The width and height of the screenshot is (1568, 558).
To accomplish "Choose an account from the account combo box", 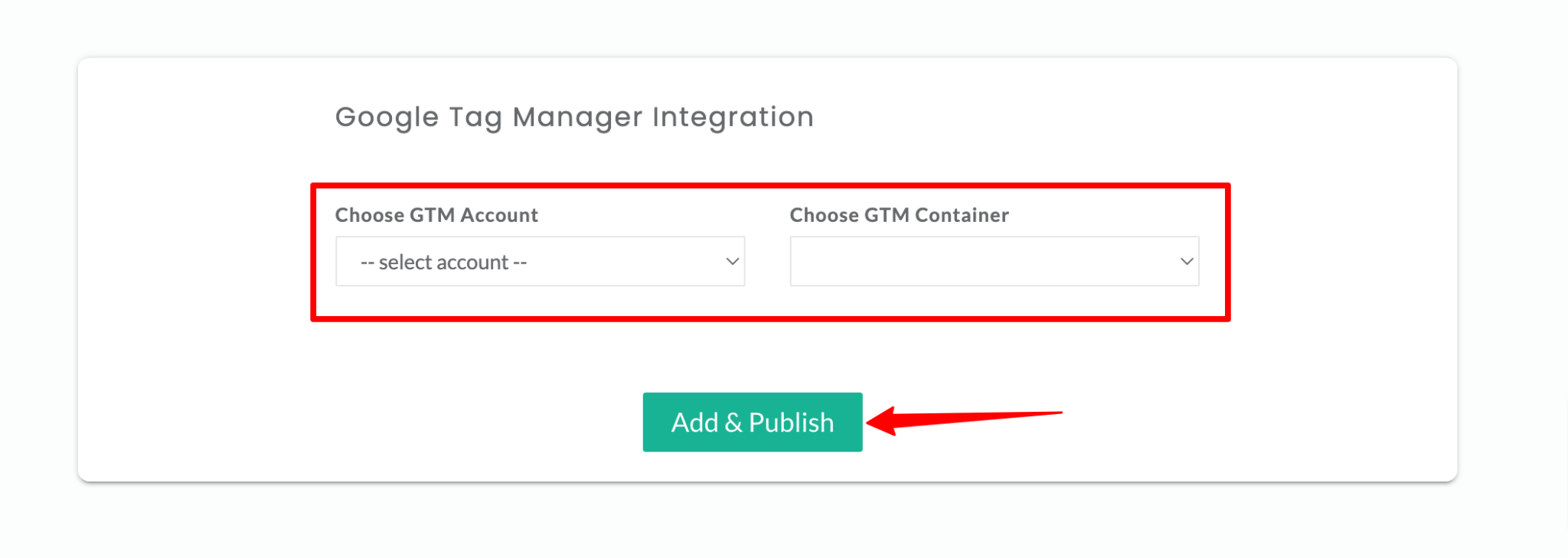I will click(540, 261).
